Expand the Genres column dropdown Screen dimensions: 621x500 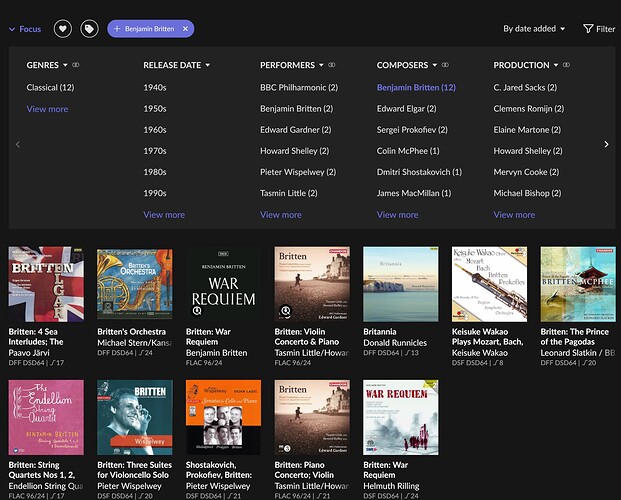65,65
